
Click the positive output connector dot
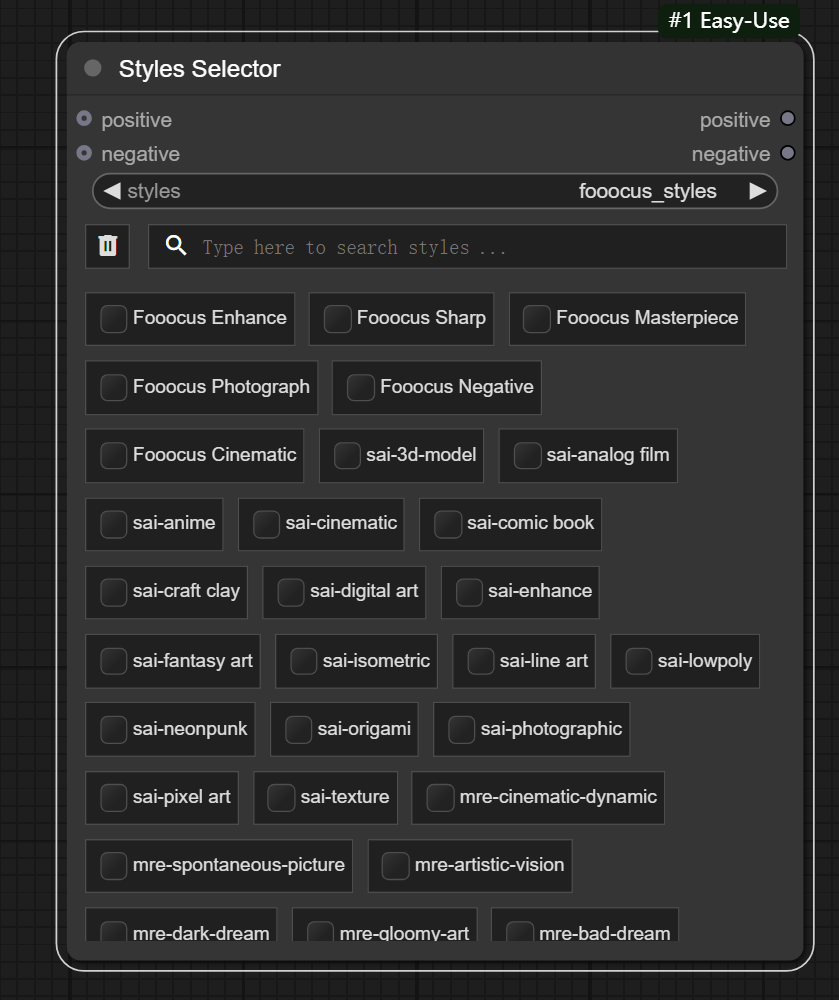(787, 119)
